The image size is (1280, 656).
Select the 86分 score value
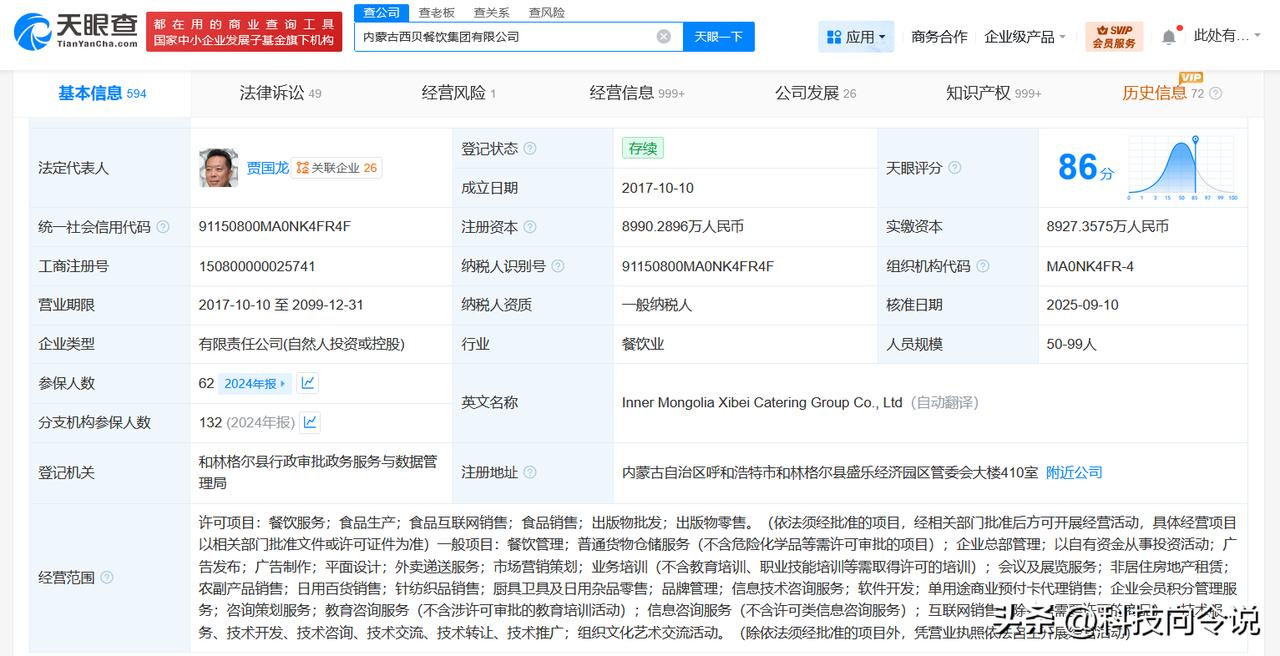point(1086,167)
